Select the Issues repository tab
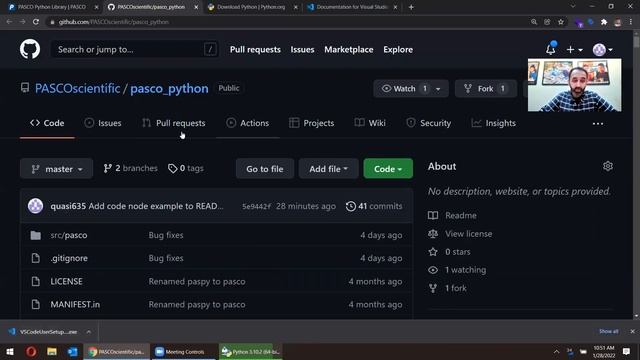Screen dimensions: 640x360 point(103,123)
